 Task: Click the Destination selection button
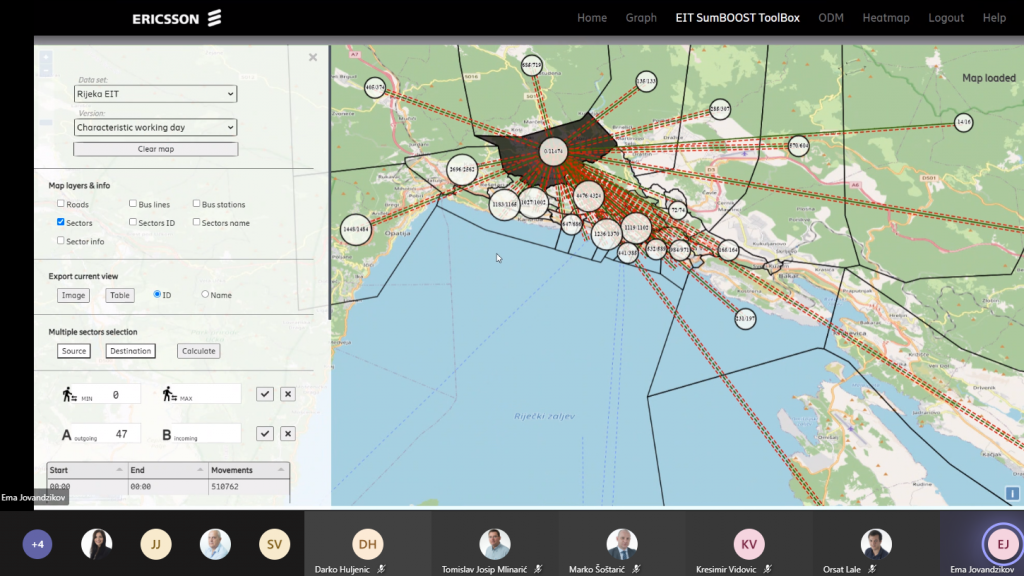131,351
